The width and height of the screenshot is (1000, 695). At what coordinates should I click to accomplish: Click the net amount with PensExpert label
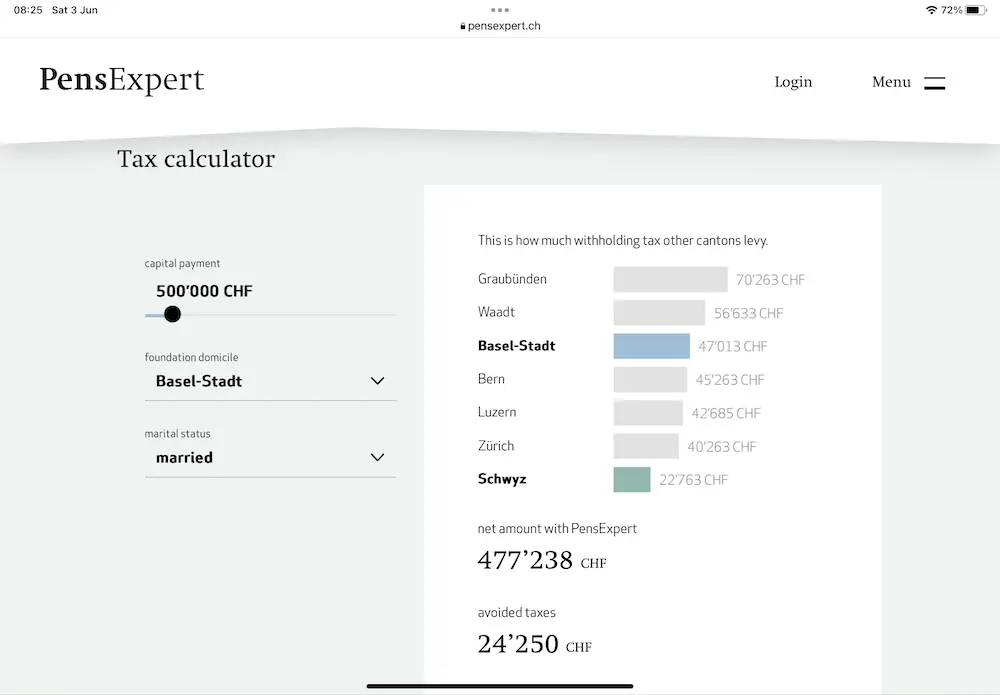pyautogui.click(x=557, y=529)
